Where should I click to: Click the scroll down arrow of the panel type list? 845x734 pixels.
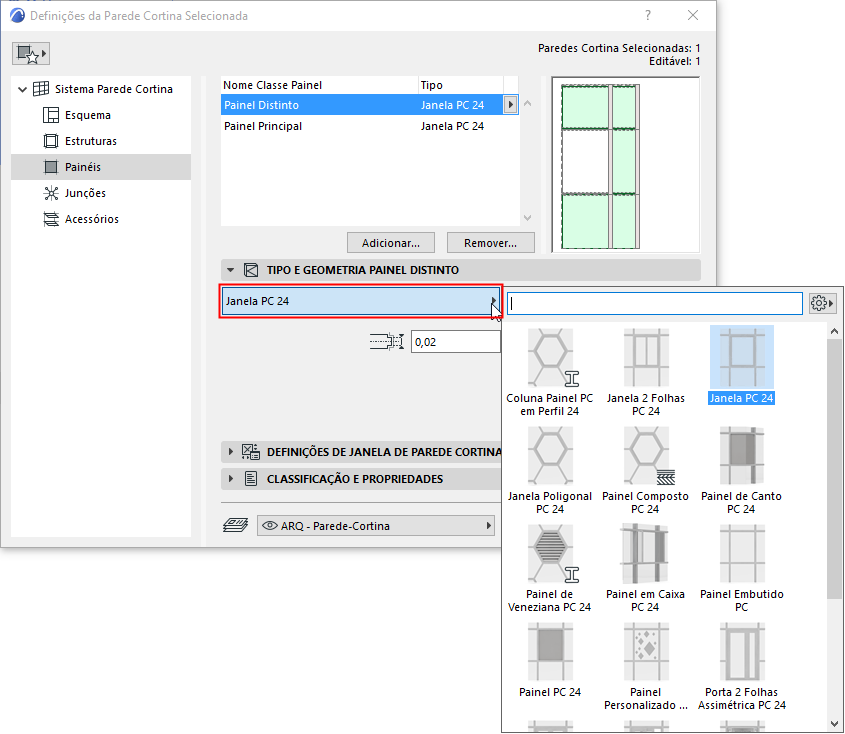click(x=834, y=724)
